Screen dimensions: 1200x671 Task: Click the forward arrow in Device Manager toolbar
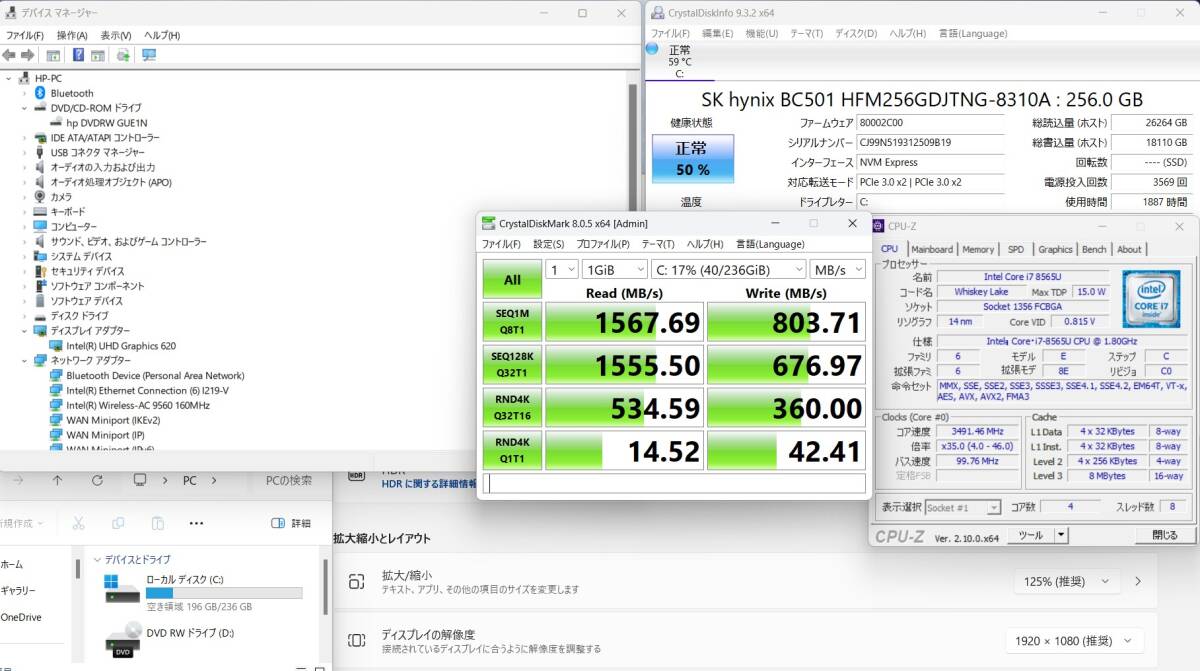pos(26,55)
